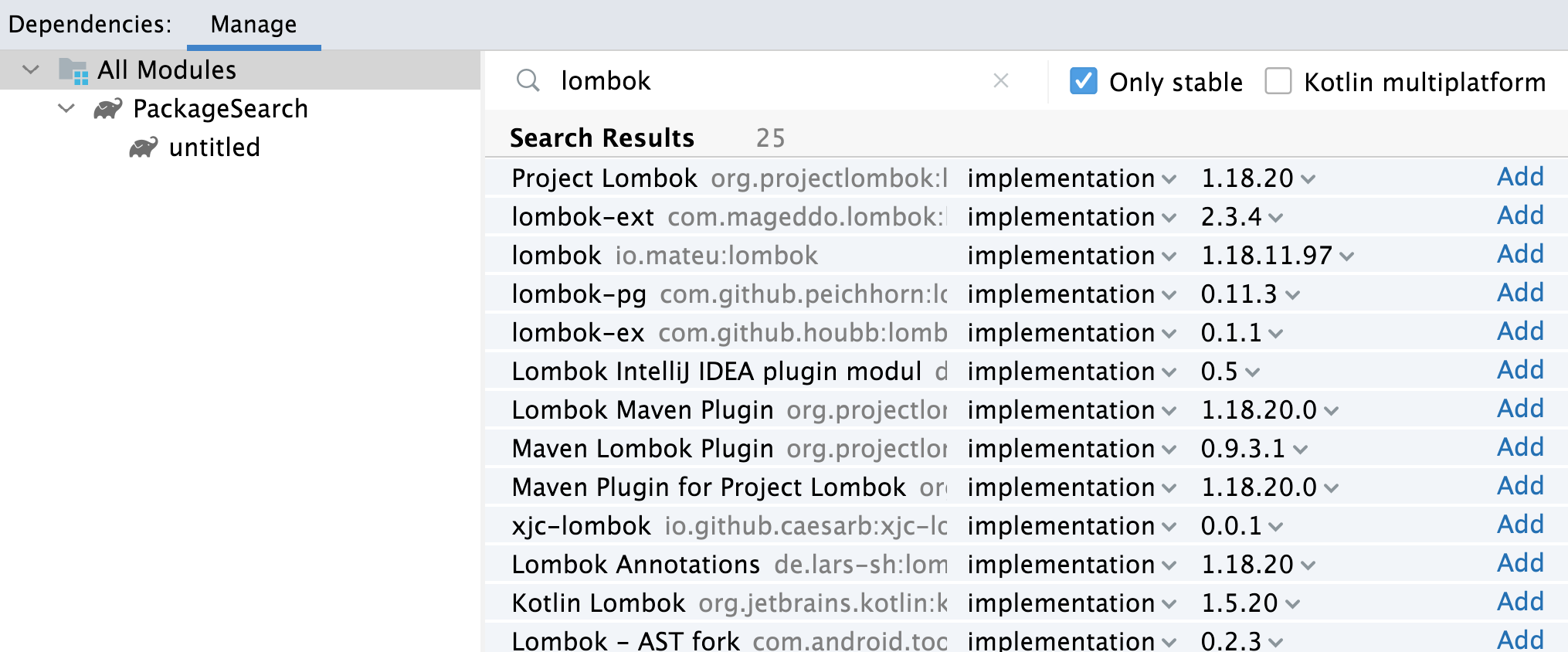Screen dimensions: 1568x652
Task: Add the Project Lombok dependency
Action: point(1520,177)
